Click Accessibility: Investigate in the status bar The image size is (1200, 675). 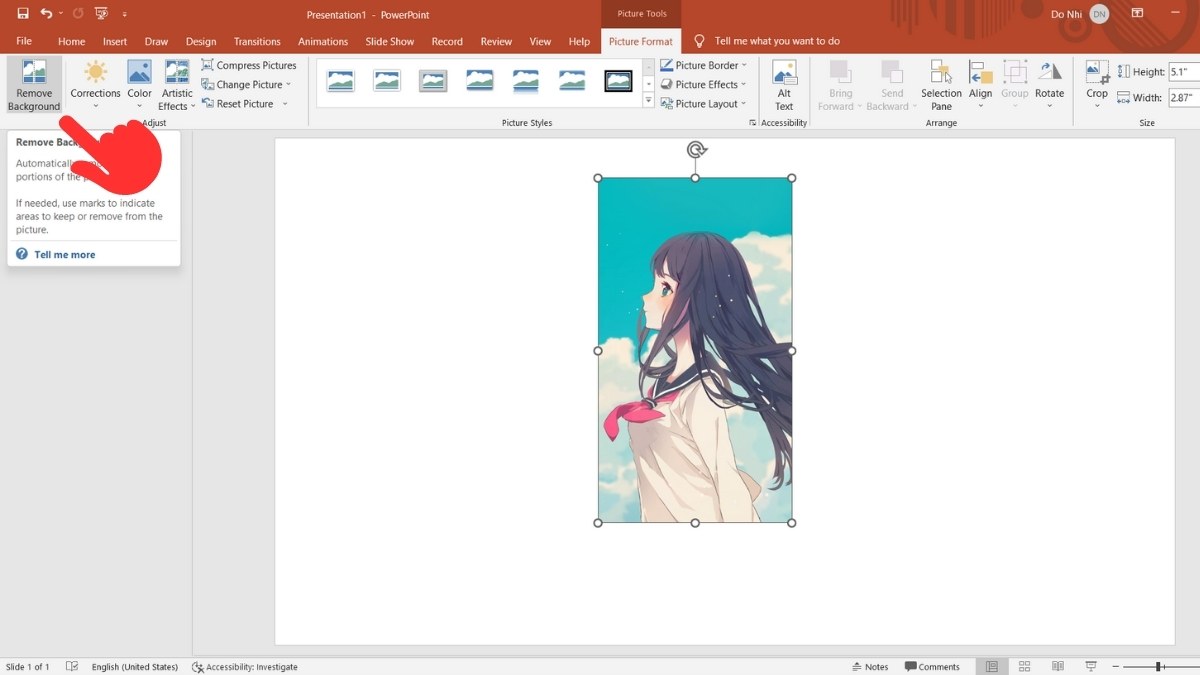(245, 667)
